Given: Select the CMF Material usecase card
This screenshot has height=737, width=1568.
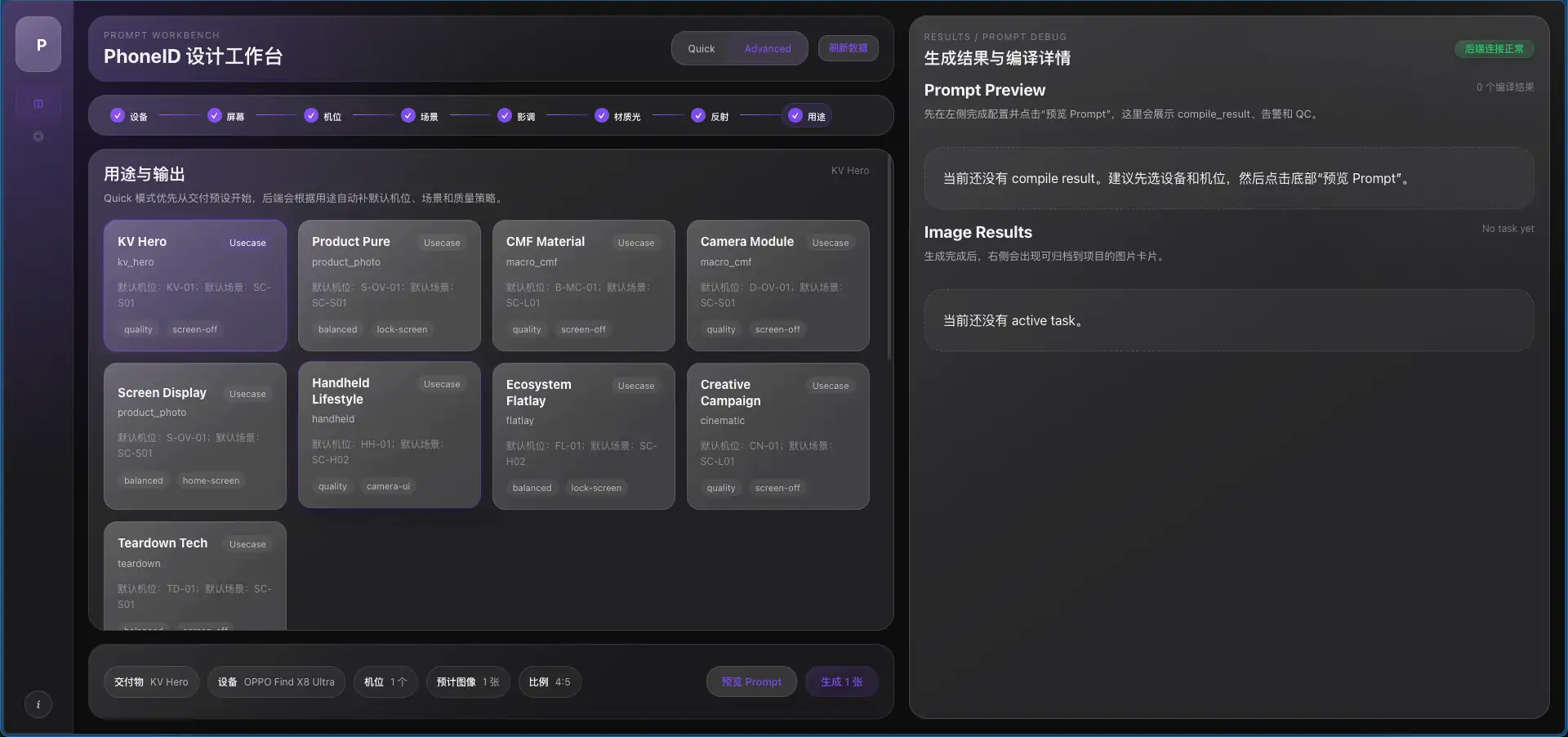Looking at the screenshot, I should (584, 285).
